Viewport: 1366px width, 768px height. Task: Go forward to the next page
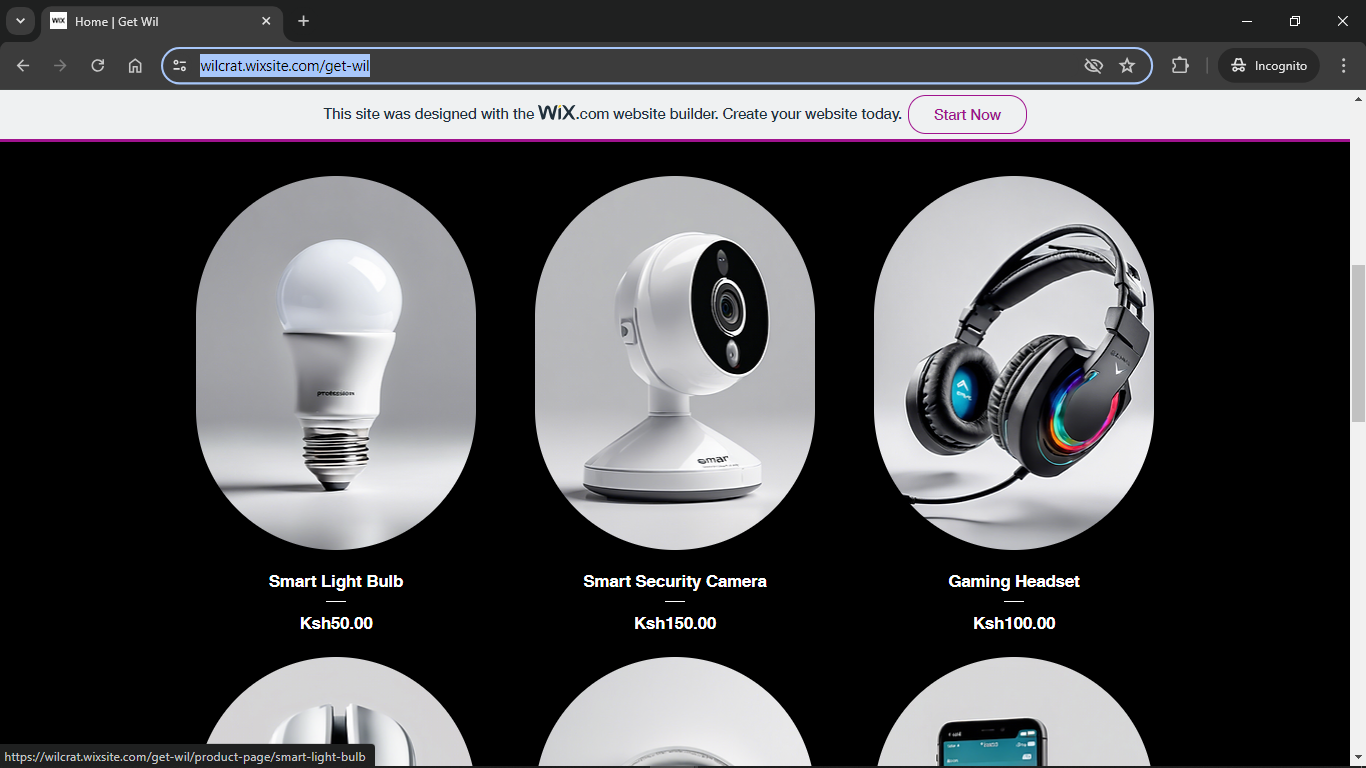[60, 66]
